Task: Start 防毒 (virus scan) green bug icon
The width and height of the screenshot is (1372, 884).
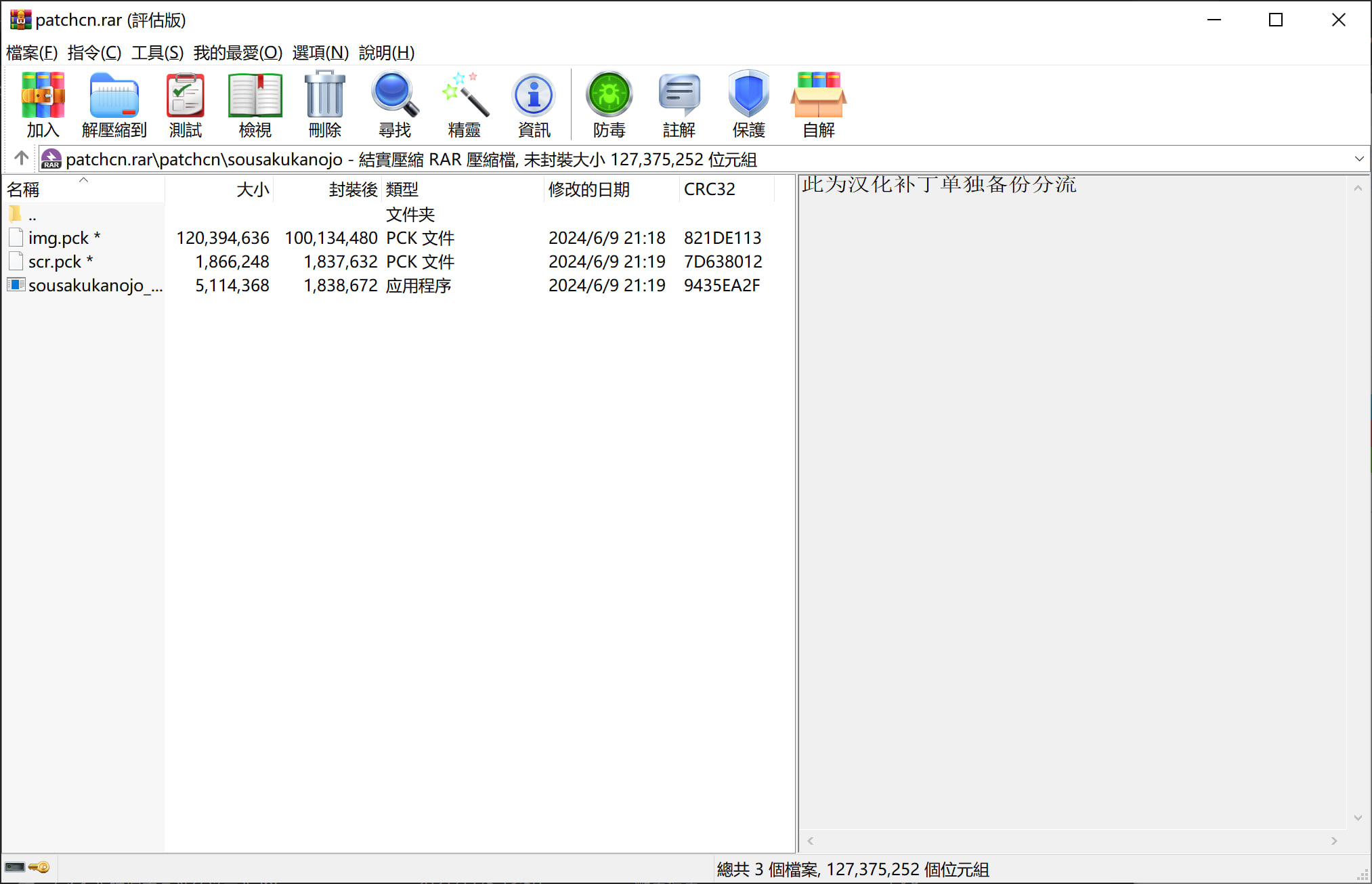Action: 609,103
